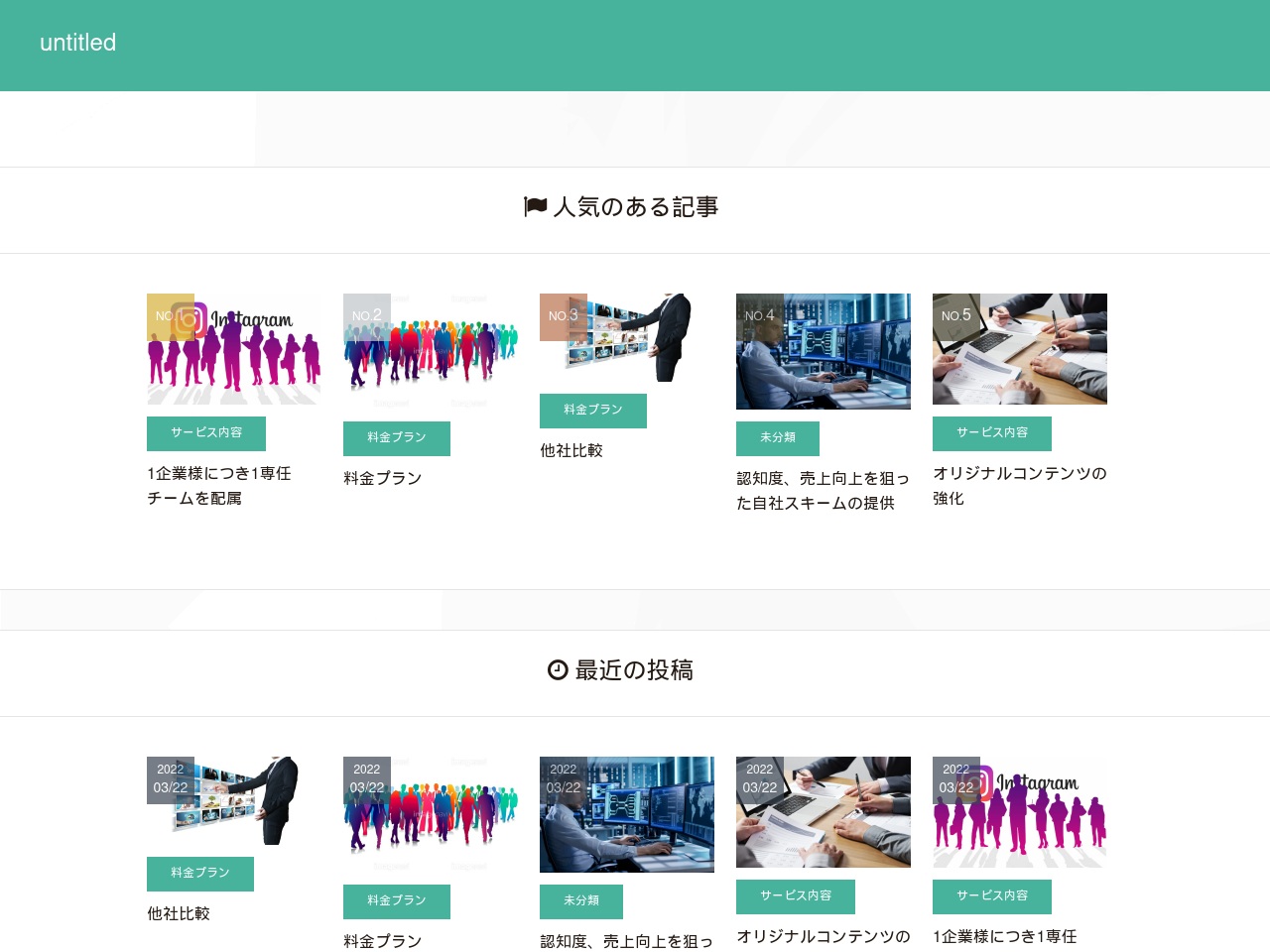This screenshot has width=1270, height=952.
Task: Open recent post meeting desk thumbnail
Action: (824, 812)
